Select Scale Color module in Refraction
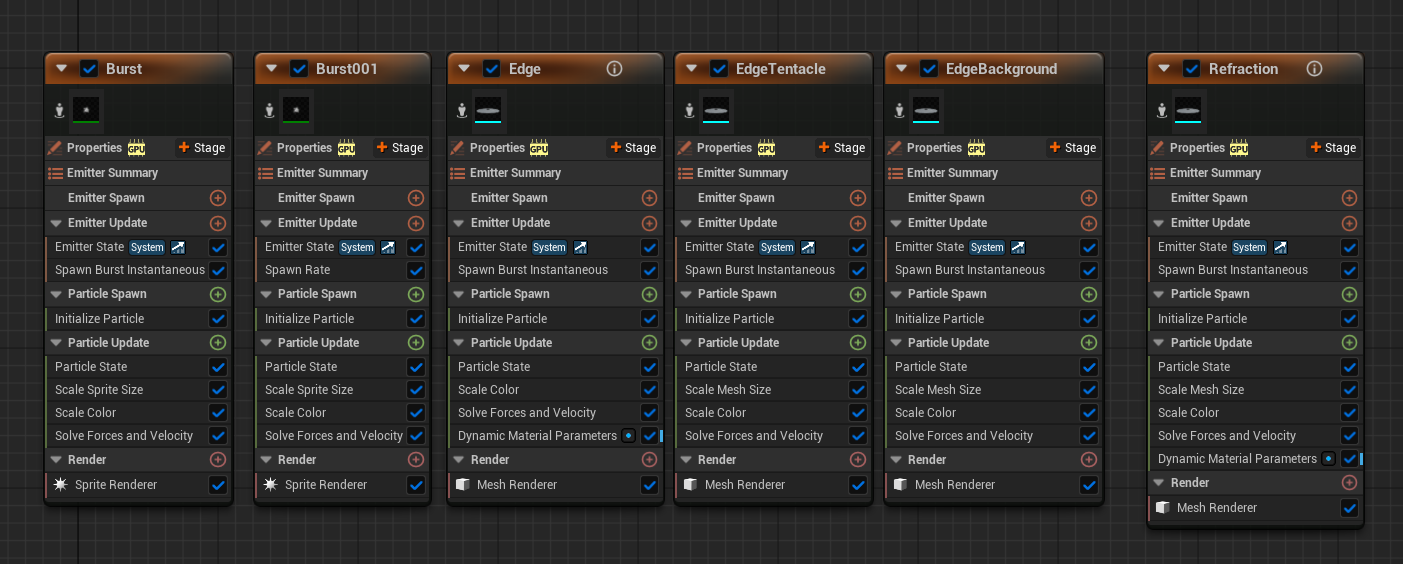This screenshot has height=564, width=1403. tap(1188, 413)
